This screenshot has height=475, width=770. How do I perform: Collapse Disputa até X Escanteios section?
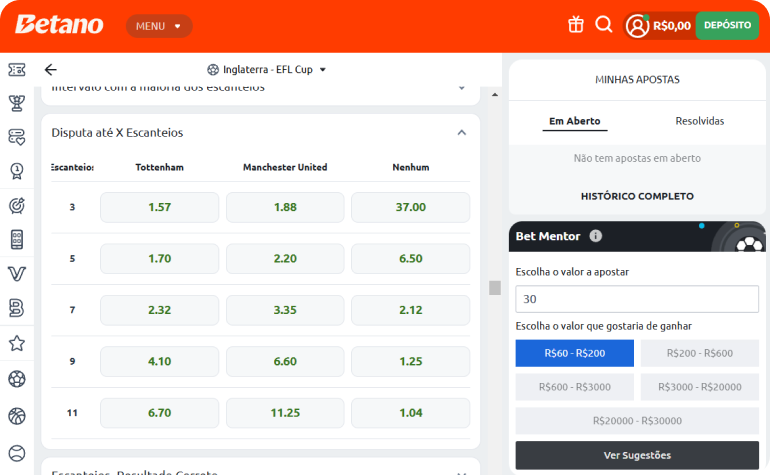pyautogui.click(x=462, y=133)
